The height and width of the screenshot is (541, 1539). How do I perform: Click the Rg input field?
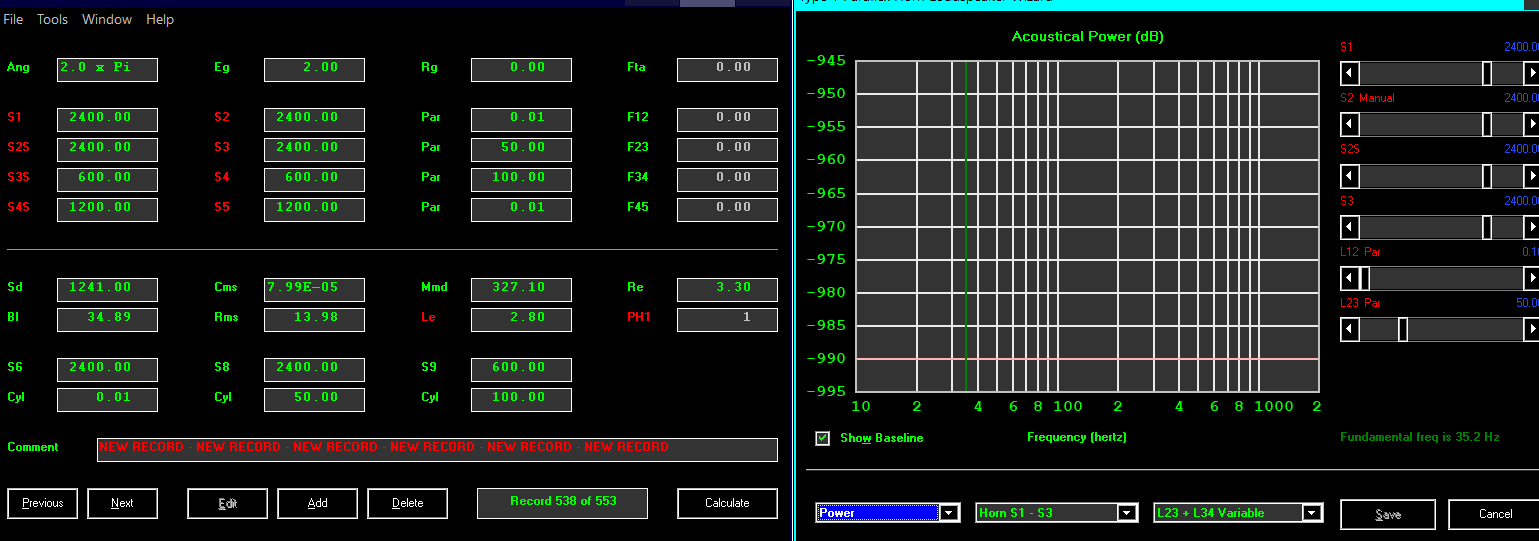click(521, 69)
